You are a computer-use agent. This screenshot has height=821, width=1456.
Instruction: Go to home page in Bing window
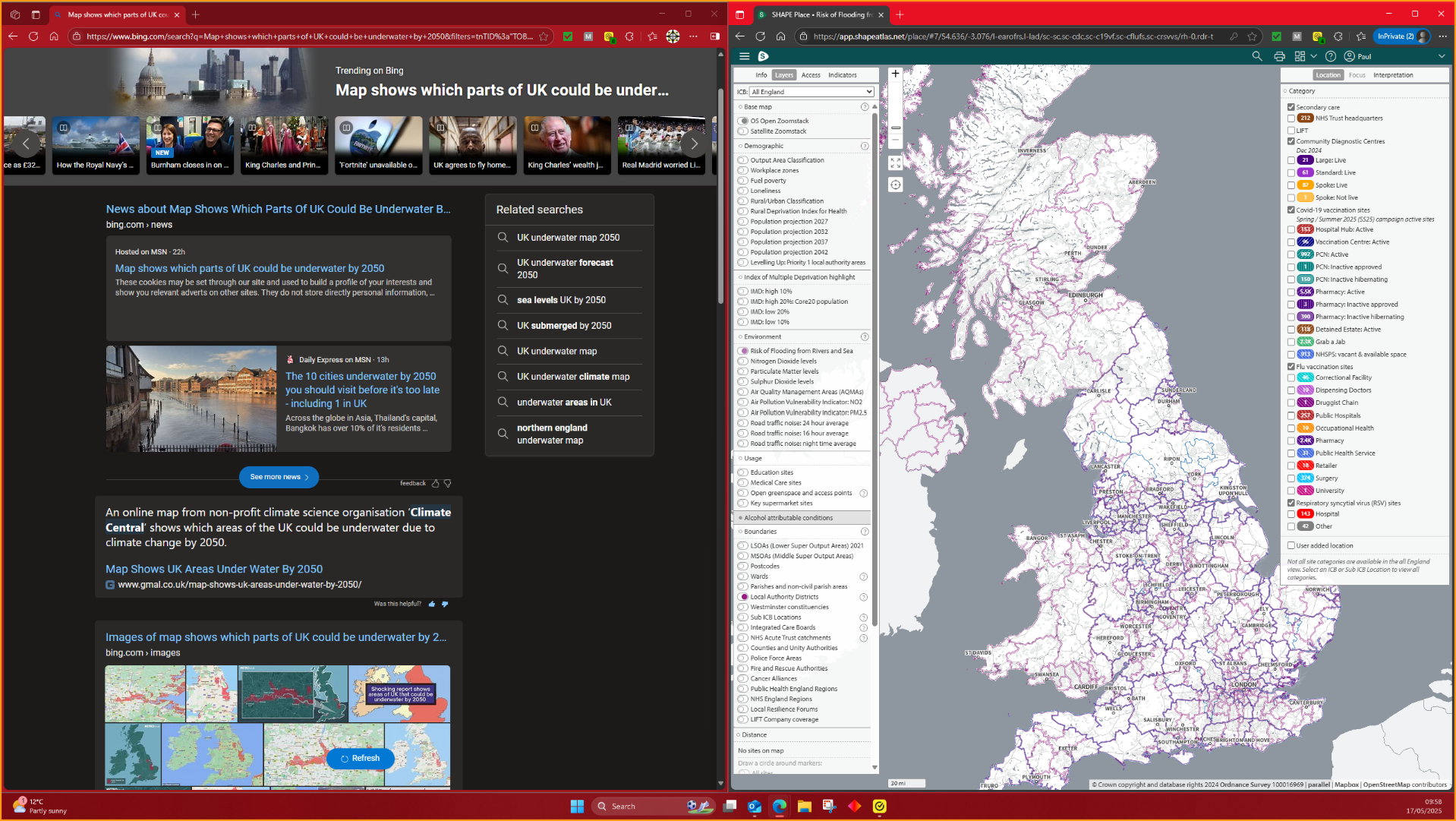(x=54, y=36)
